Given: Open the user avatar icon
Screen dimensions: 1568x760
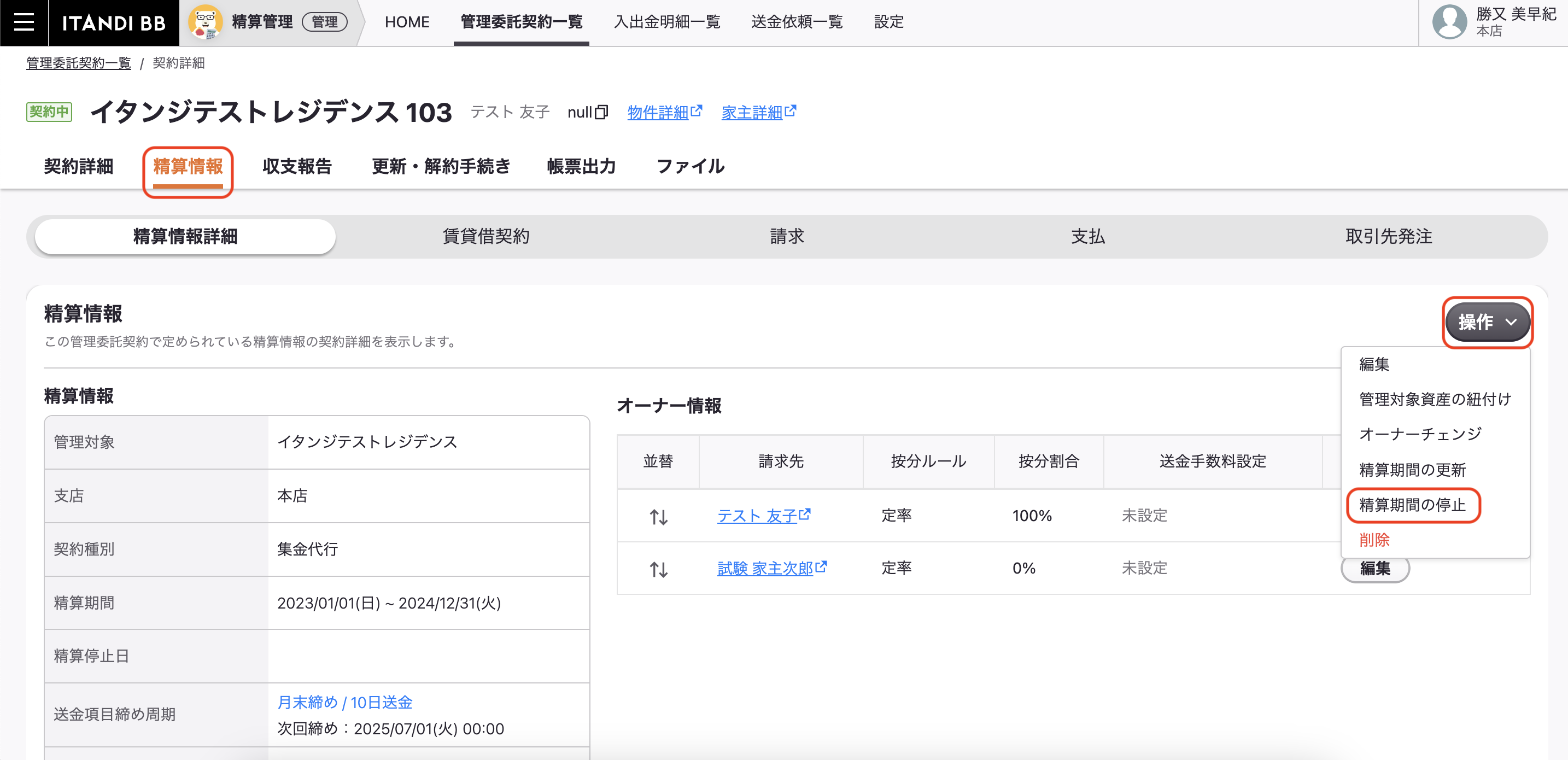Looking at the screenshot, I should (1449, 22).
